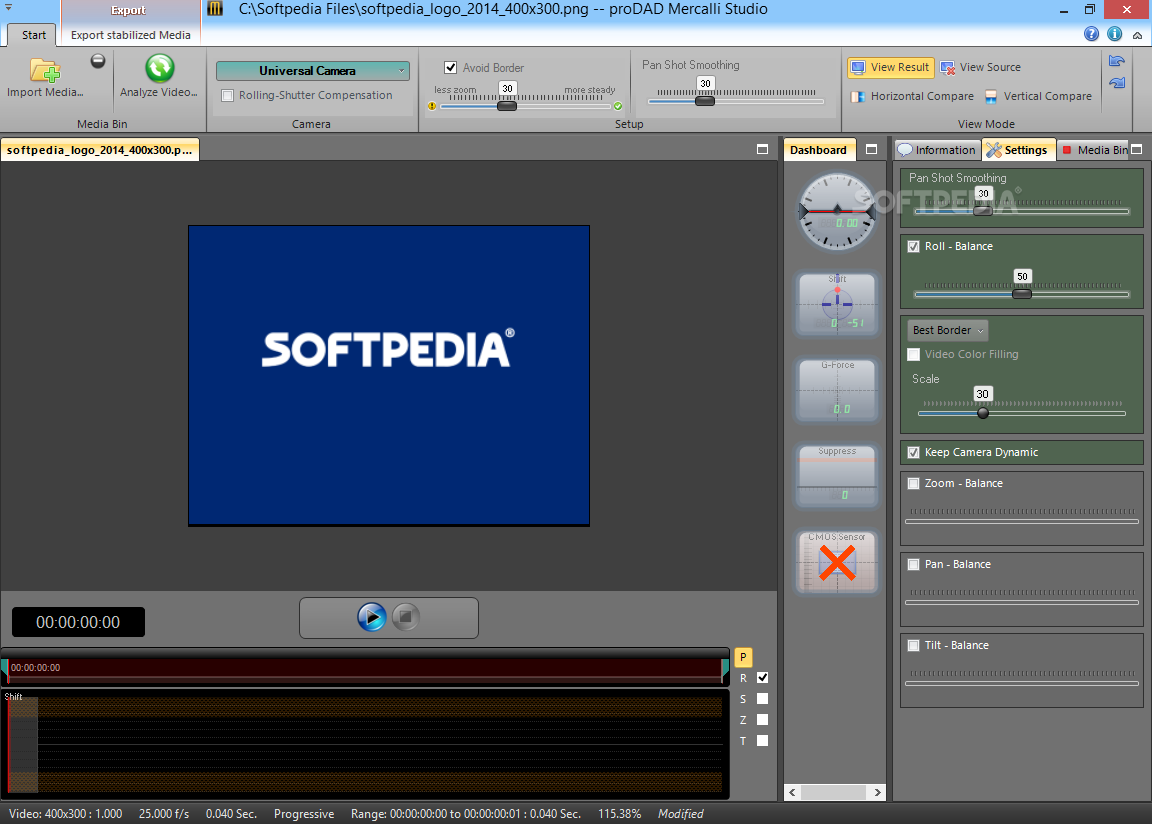The width and height of the screenshot is (1152, 824).
Task: Click the speedometer dashboard gauge
Action: click(x=837, y=212)
